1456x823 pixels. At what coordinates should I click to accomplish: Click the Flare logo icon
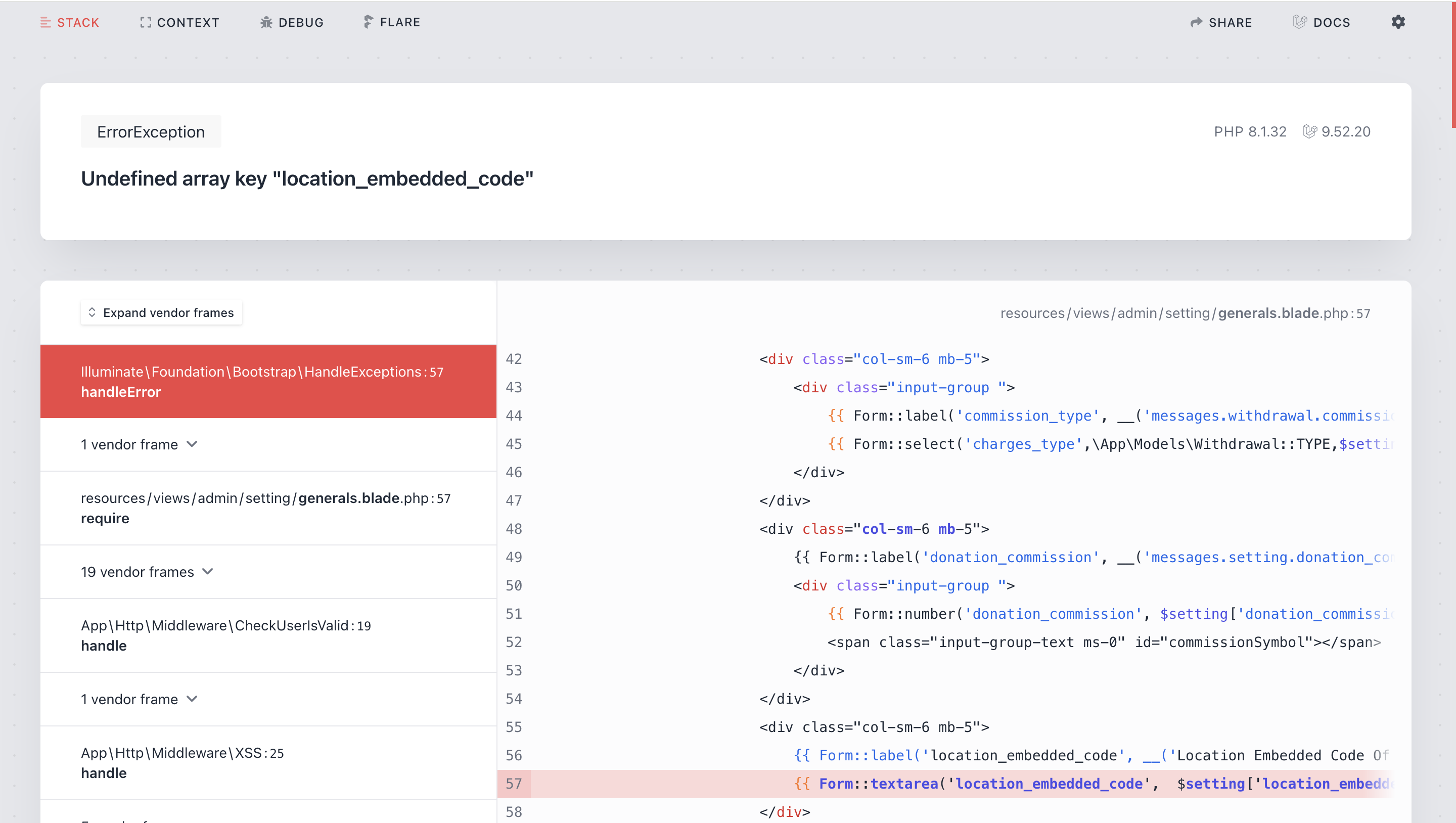click(368, 22)
